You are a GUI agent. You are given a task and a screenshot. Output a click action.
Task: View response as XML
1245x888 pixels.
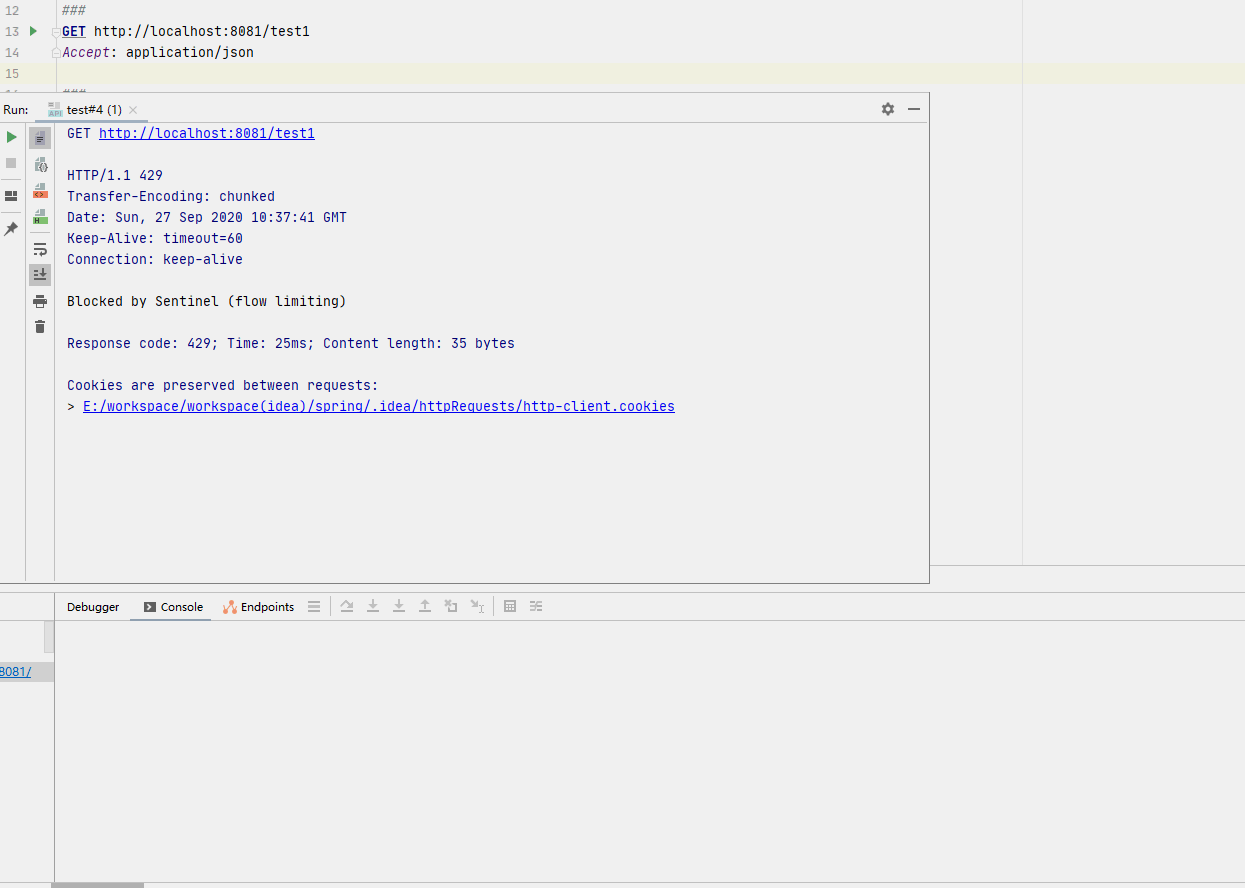pos(40,190)
